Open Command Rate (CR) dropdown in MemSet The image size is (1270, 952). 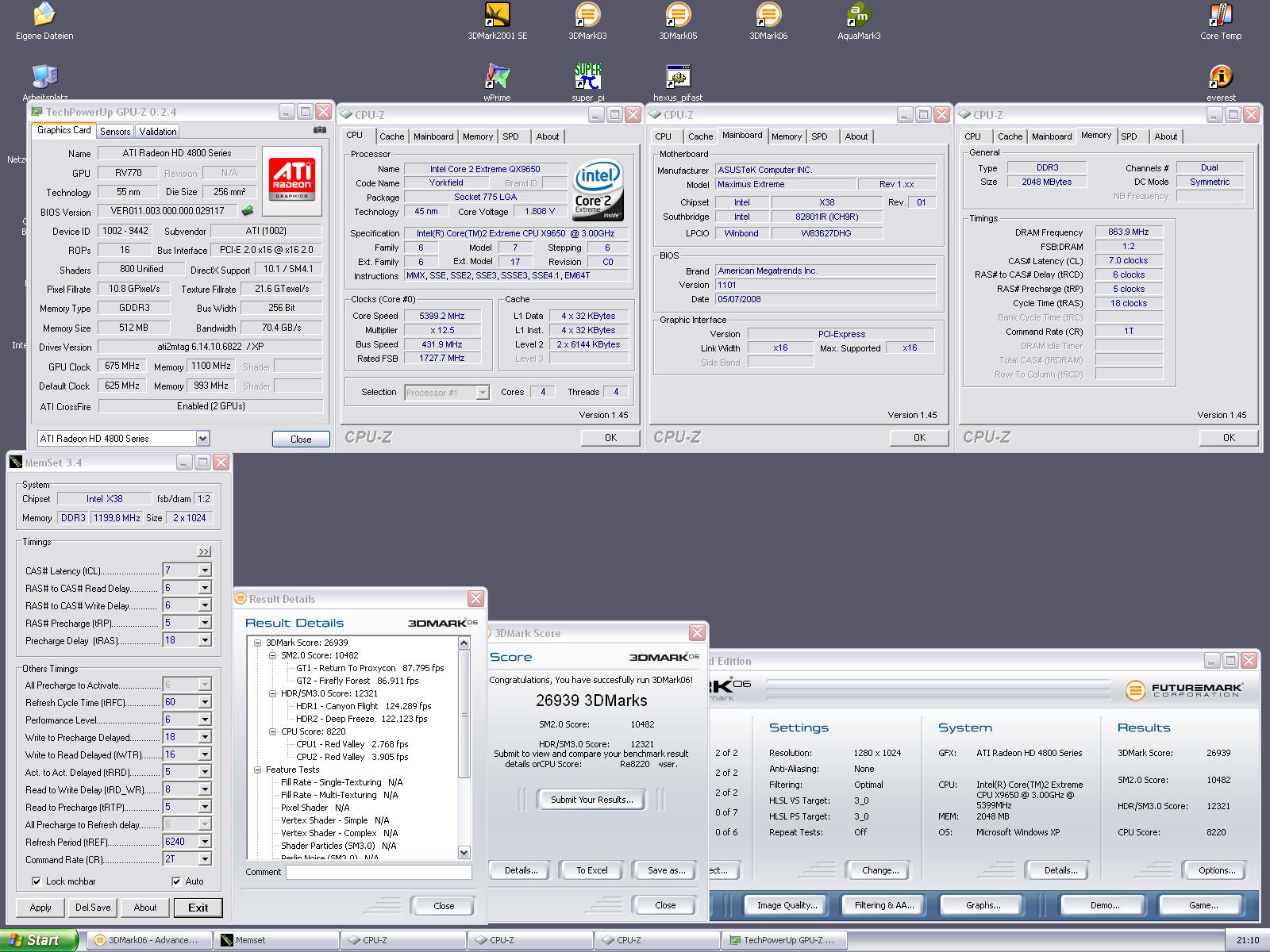(x=205, y=859)
